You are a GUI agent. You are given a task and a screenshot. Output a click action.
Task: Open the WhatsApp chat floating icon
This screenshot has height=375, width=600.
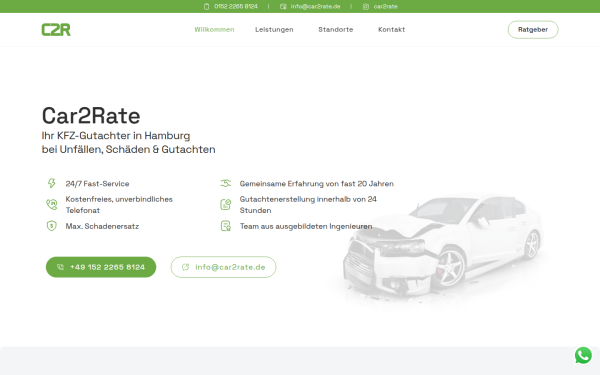coord(583,355)
